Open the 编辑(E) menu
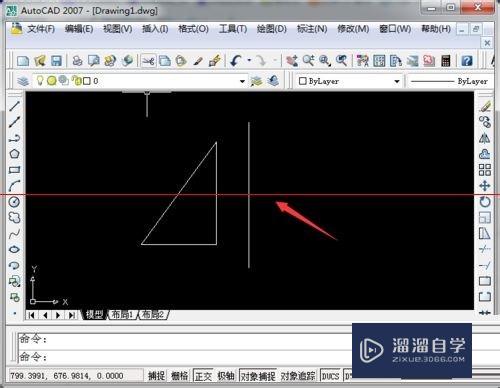Image resolution: width=500 pixels, height=388 pixels. click(79, 29)
